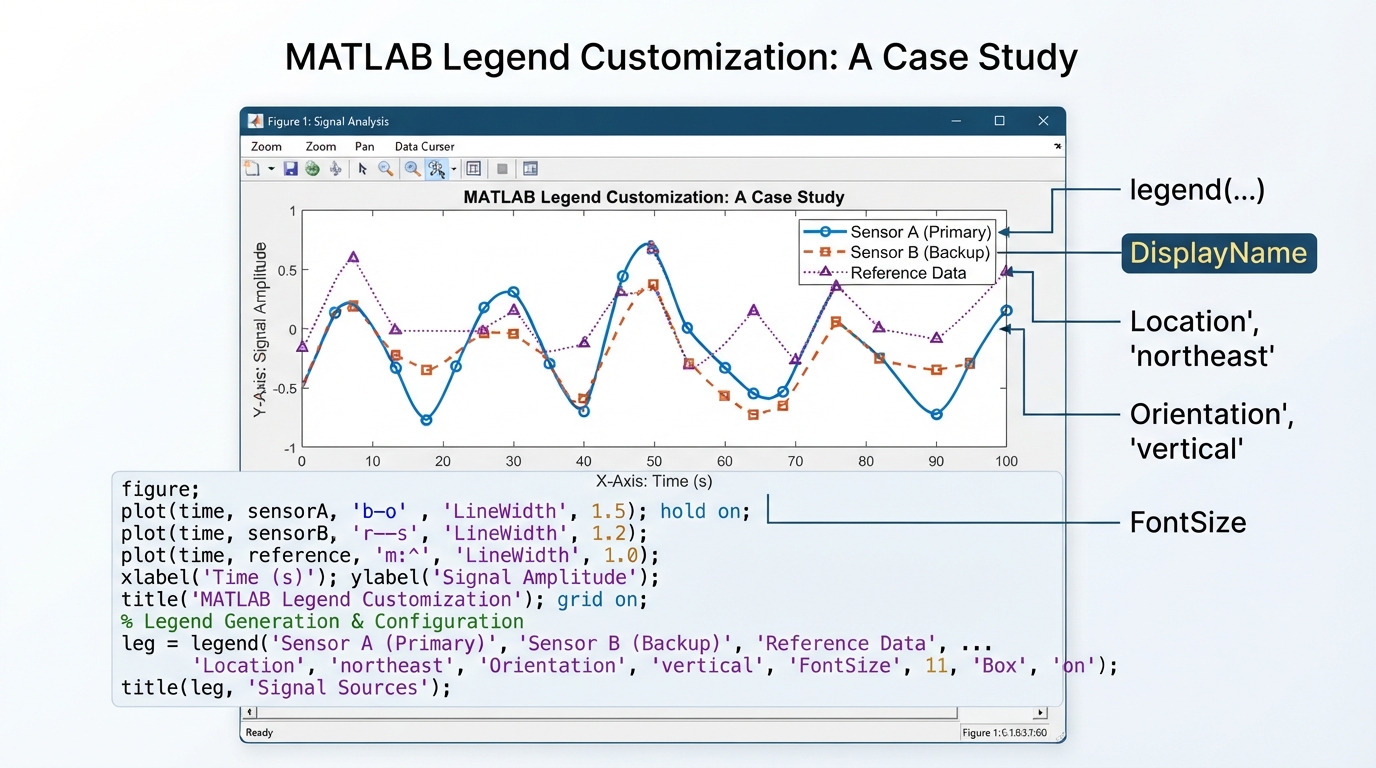Image resolution: width=1376 pixels, height=768 pixels.
Task: Click the 'X-Axis: Time (s)' axis label
Action: [654, 481]
